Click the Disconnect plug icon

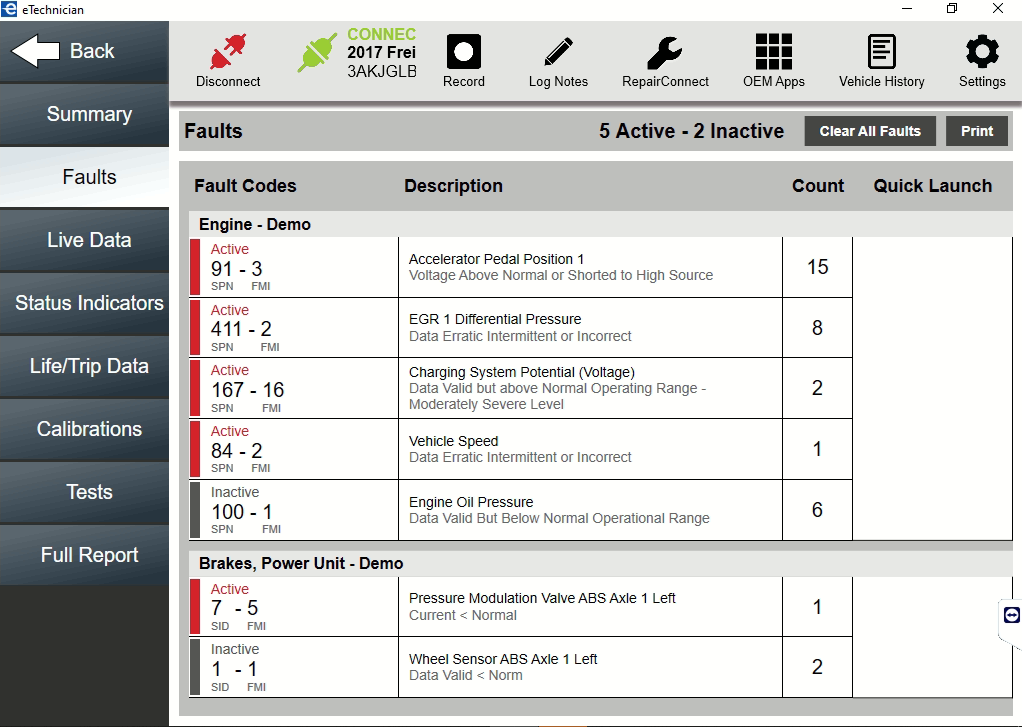(228, 52)
